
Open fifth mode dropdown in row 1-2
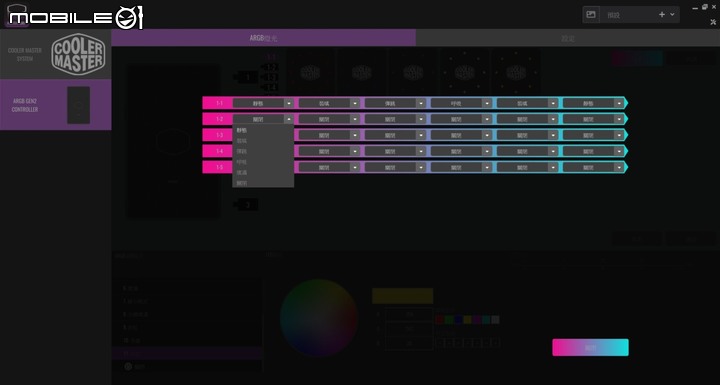click(x=527, y=119)
